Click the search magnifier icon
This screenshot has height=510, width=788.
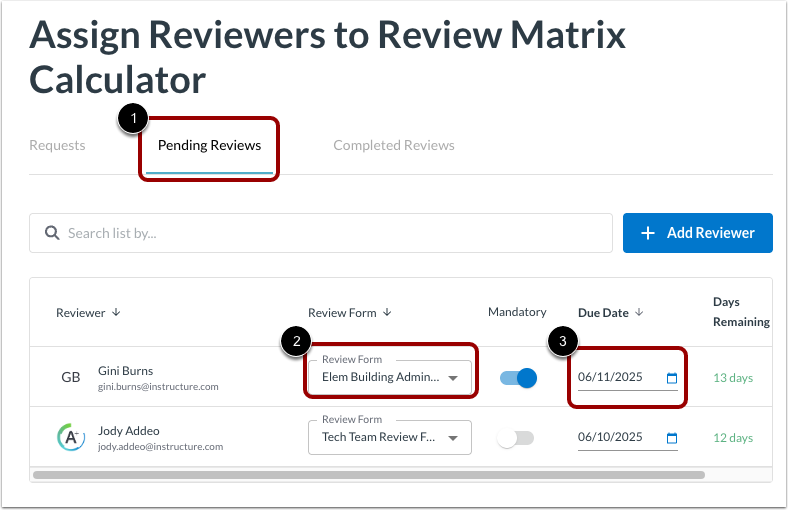pos(52,233)
